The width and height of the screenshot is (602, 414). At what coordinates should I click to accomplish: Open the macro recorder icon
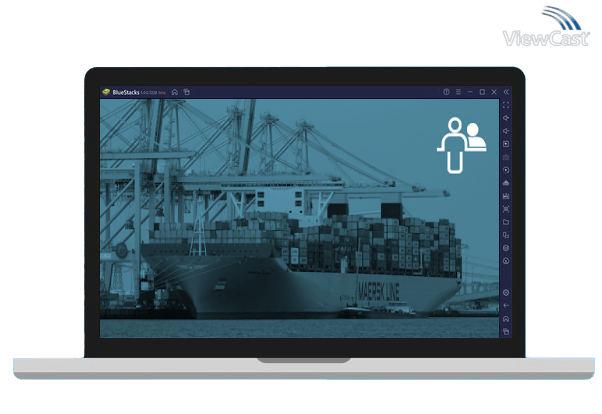(x=506, y=196)
